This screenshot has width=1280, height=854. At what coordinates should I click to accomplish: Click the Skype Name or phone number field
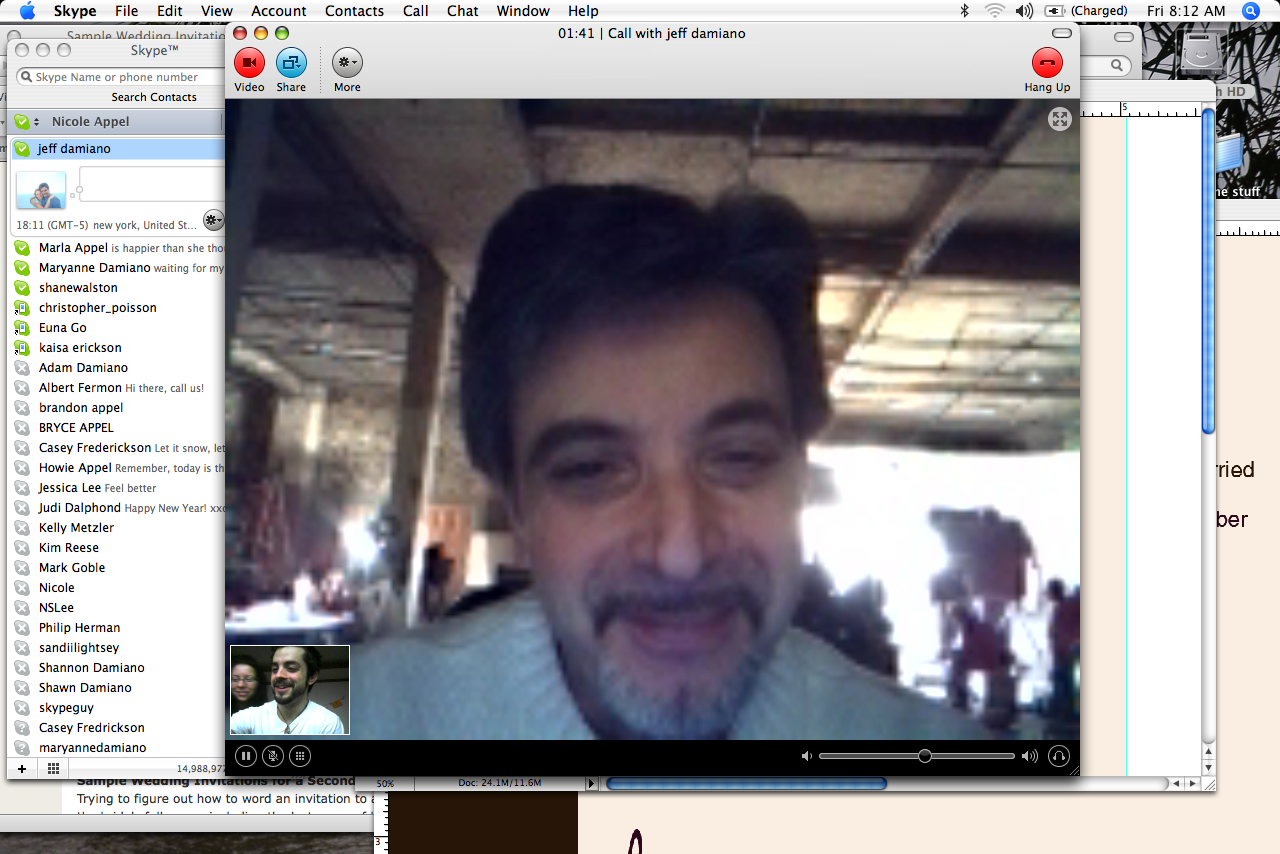click(x=120, y=77)
